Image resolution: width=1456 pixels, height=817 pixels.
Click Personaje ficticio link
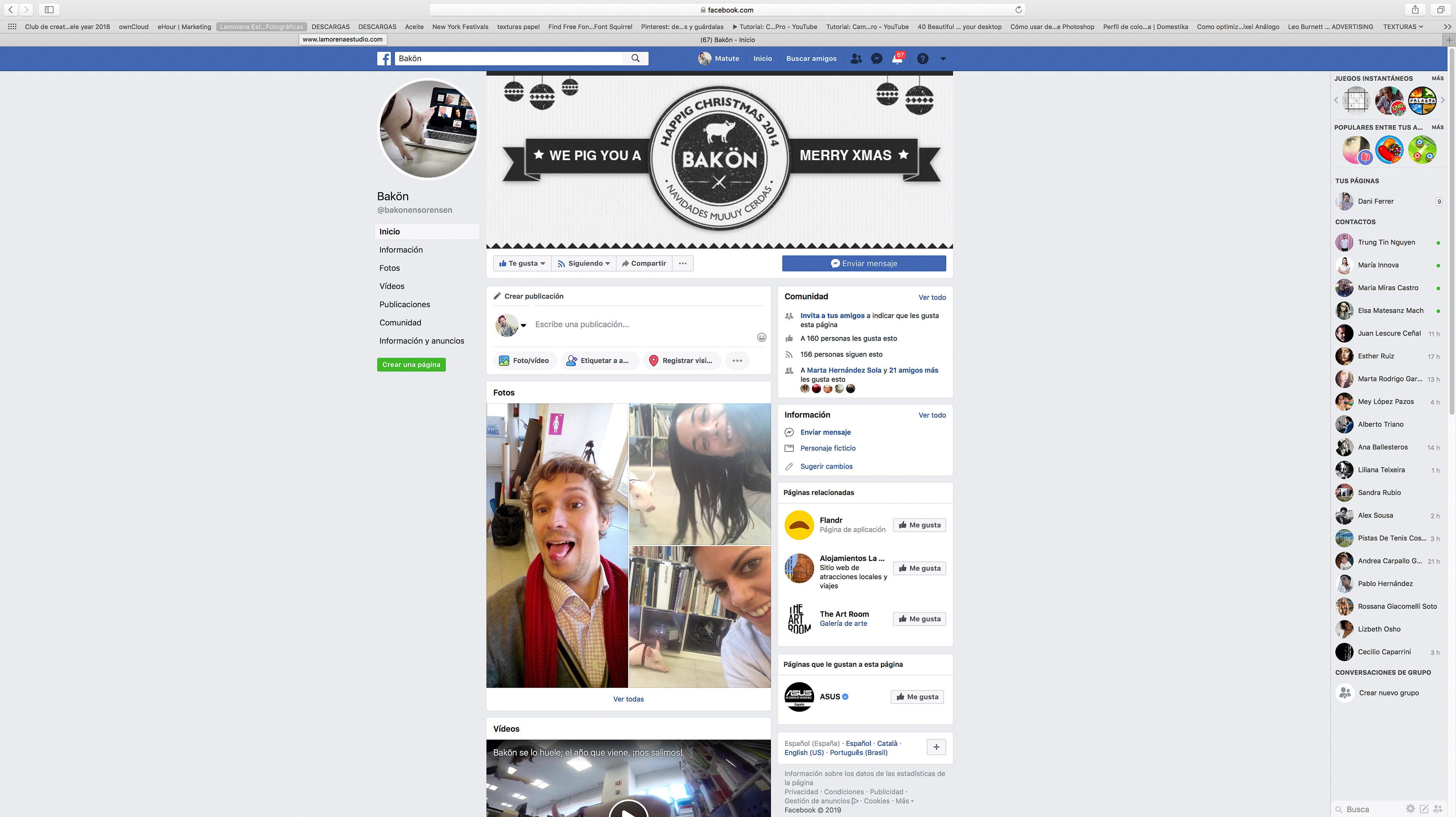click(x=827, y=448)
